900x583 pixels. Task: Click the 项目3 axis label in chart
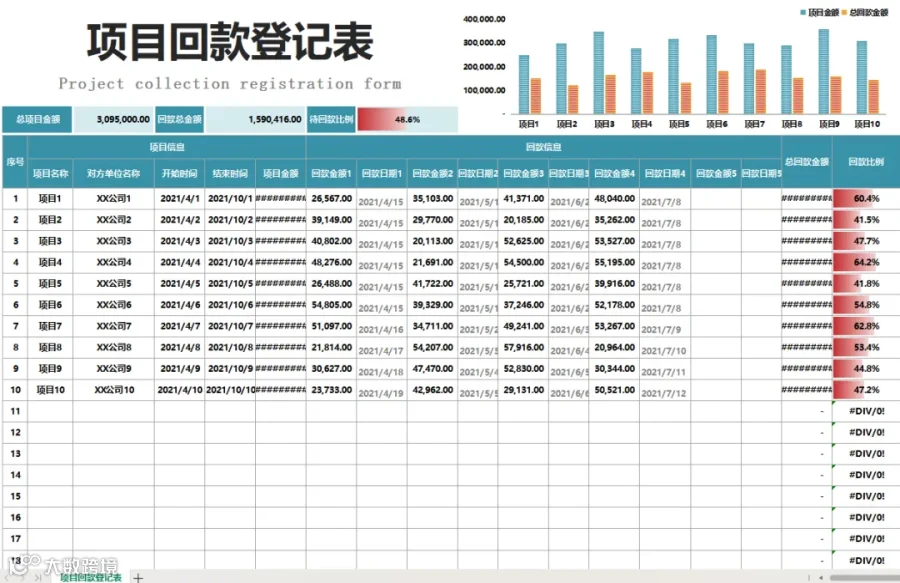(604, 124)
